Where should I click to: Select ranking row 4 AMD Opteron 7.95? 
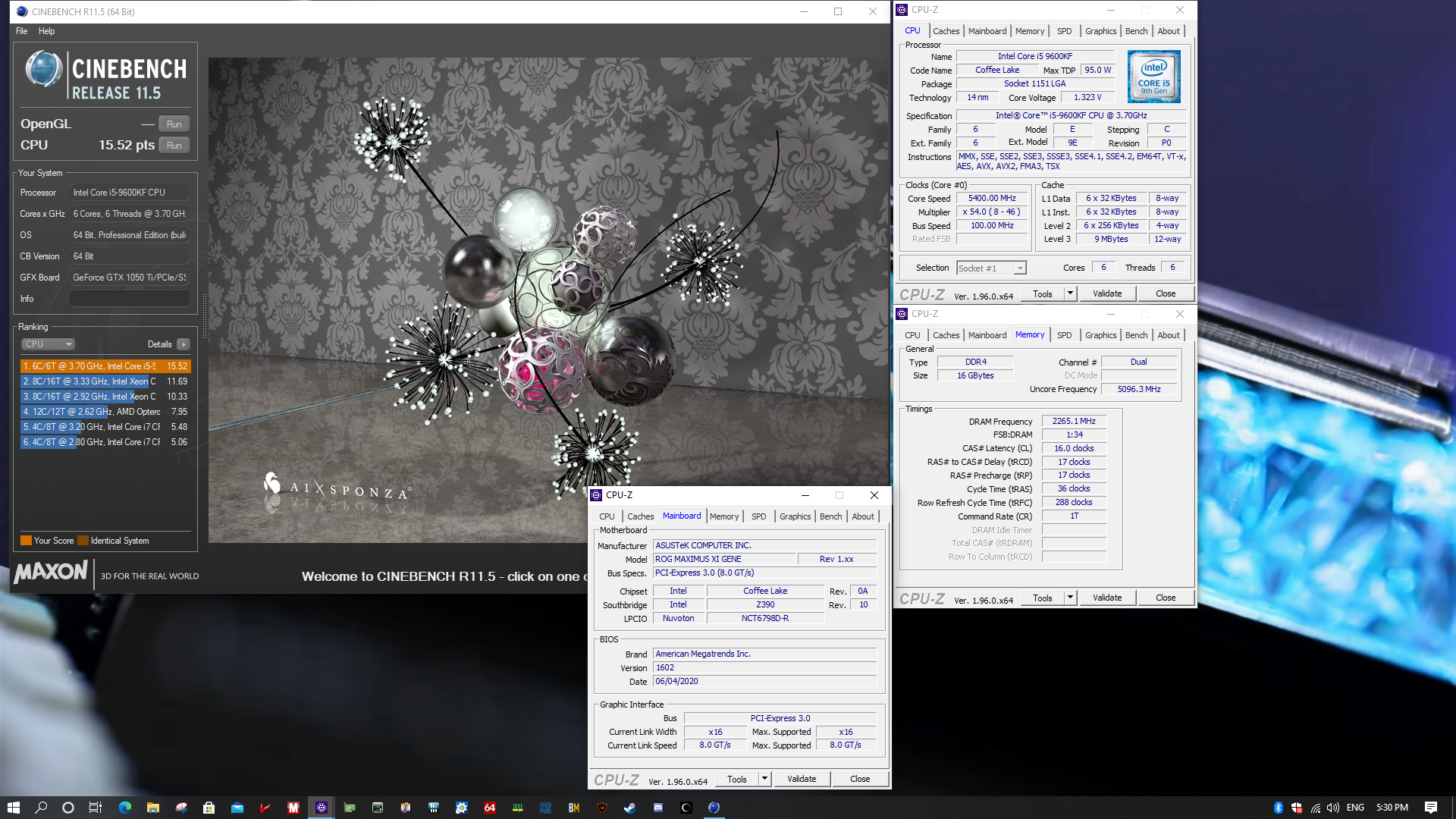(x=105, y=412)
